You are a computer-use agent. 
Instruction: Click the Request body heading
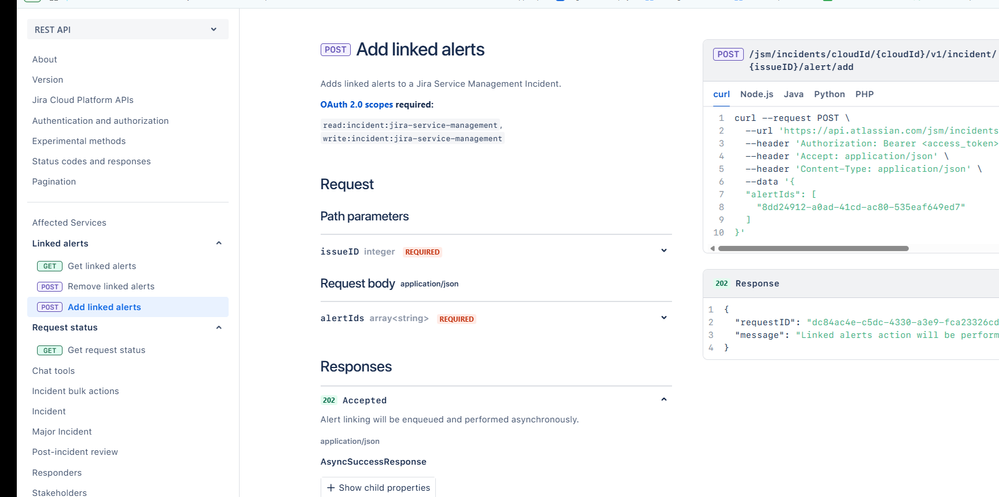tap(357, 284)
